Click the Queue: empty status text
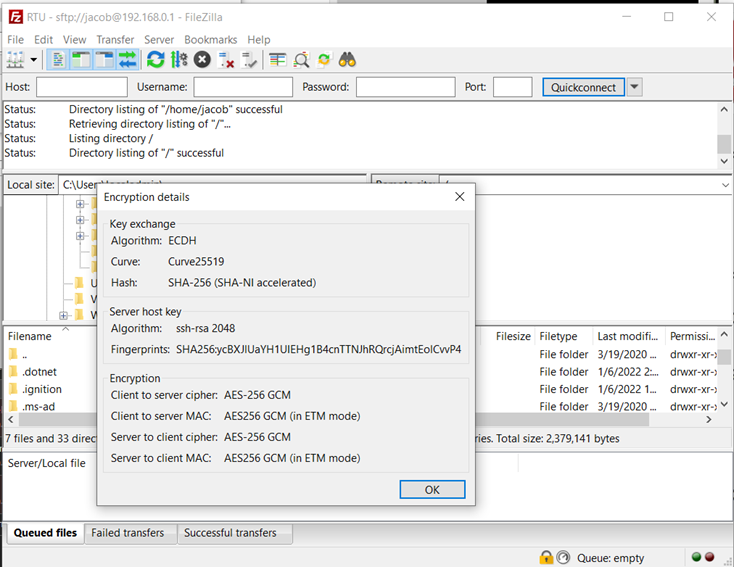This screenshot has height=567, width=734. pyautogui.click(x=610, y=558)
